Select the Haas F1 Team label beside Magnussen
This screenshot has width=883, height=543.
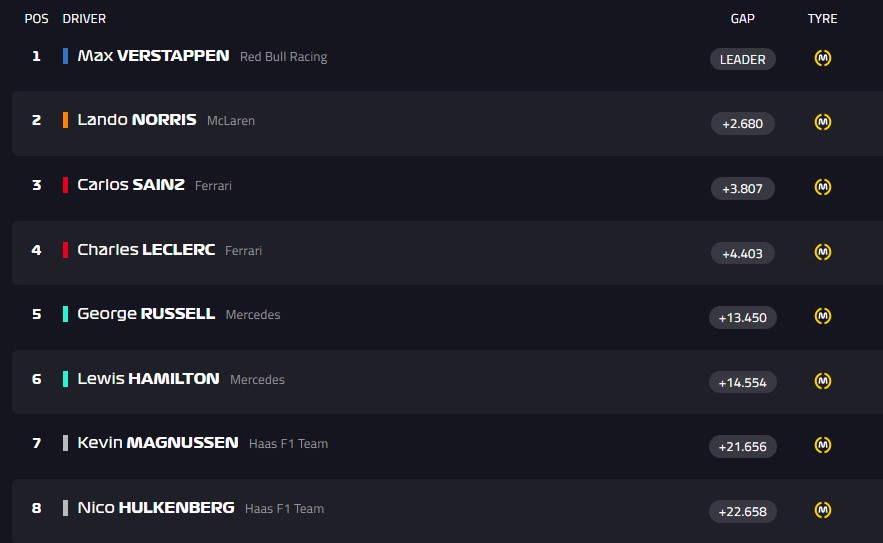288,444
